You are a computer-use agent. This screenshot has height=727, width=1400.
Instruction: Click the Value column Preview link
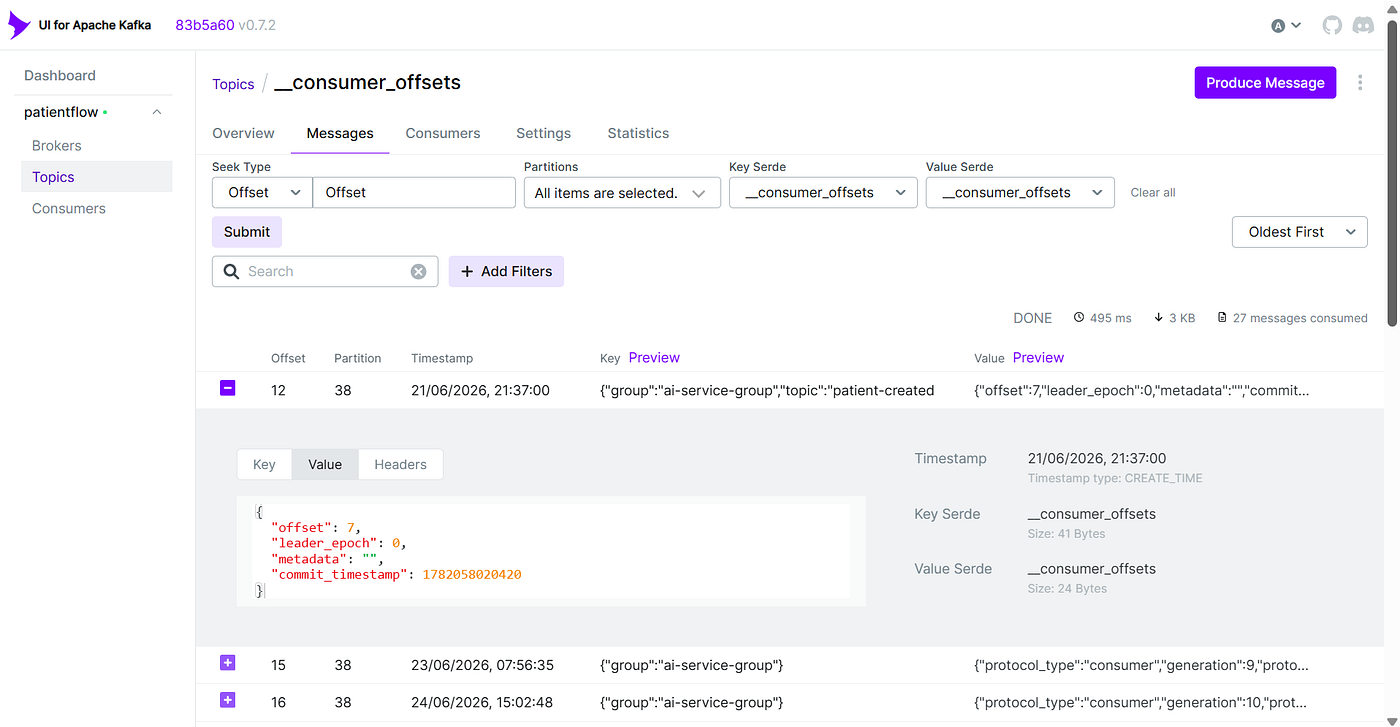pos(1038,357)
